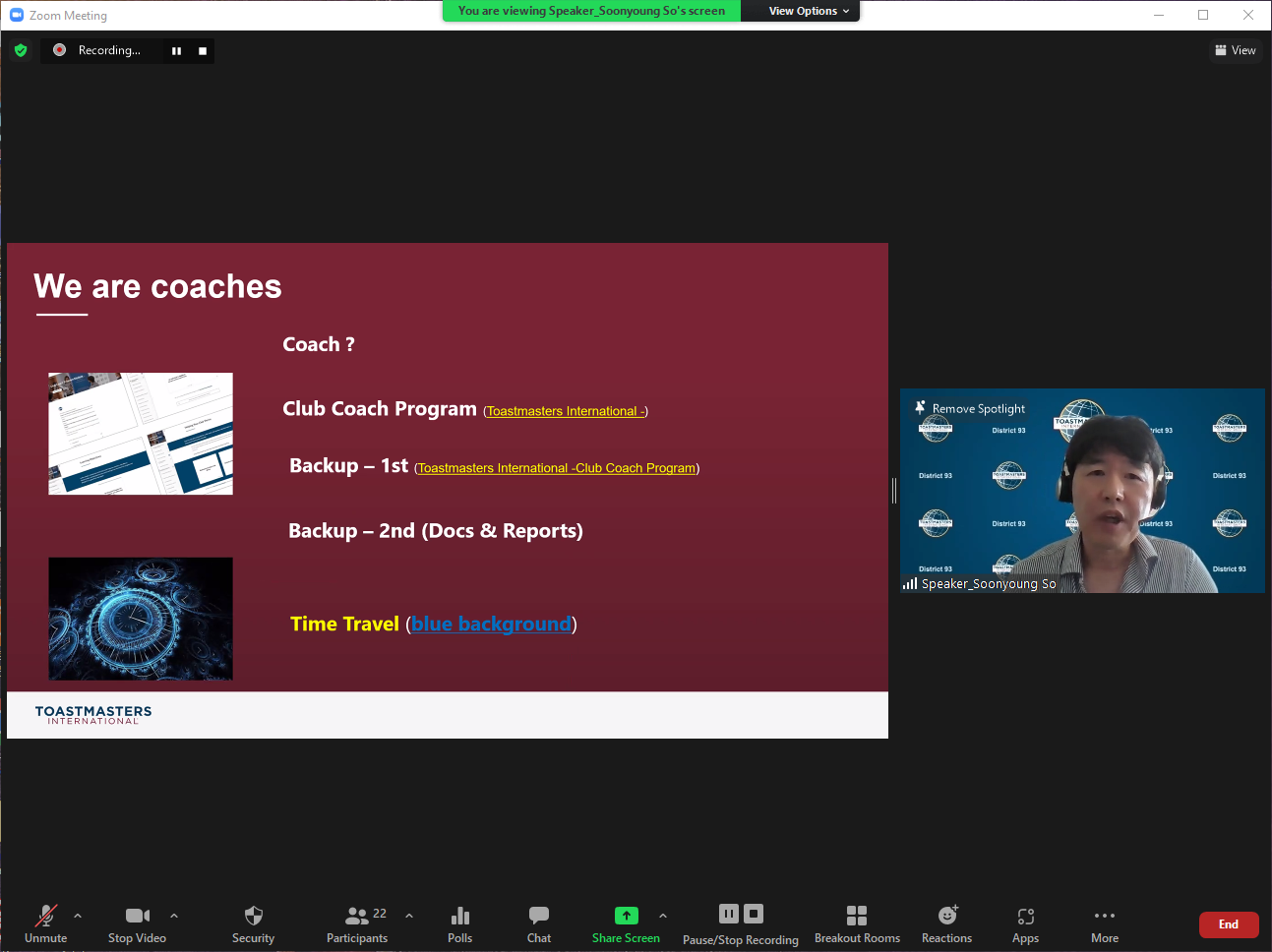Viewport: 1272px width, 952px height.
Task: Open the Toastmasters International -Club Coach Program link
Action: pos(557,468)
